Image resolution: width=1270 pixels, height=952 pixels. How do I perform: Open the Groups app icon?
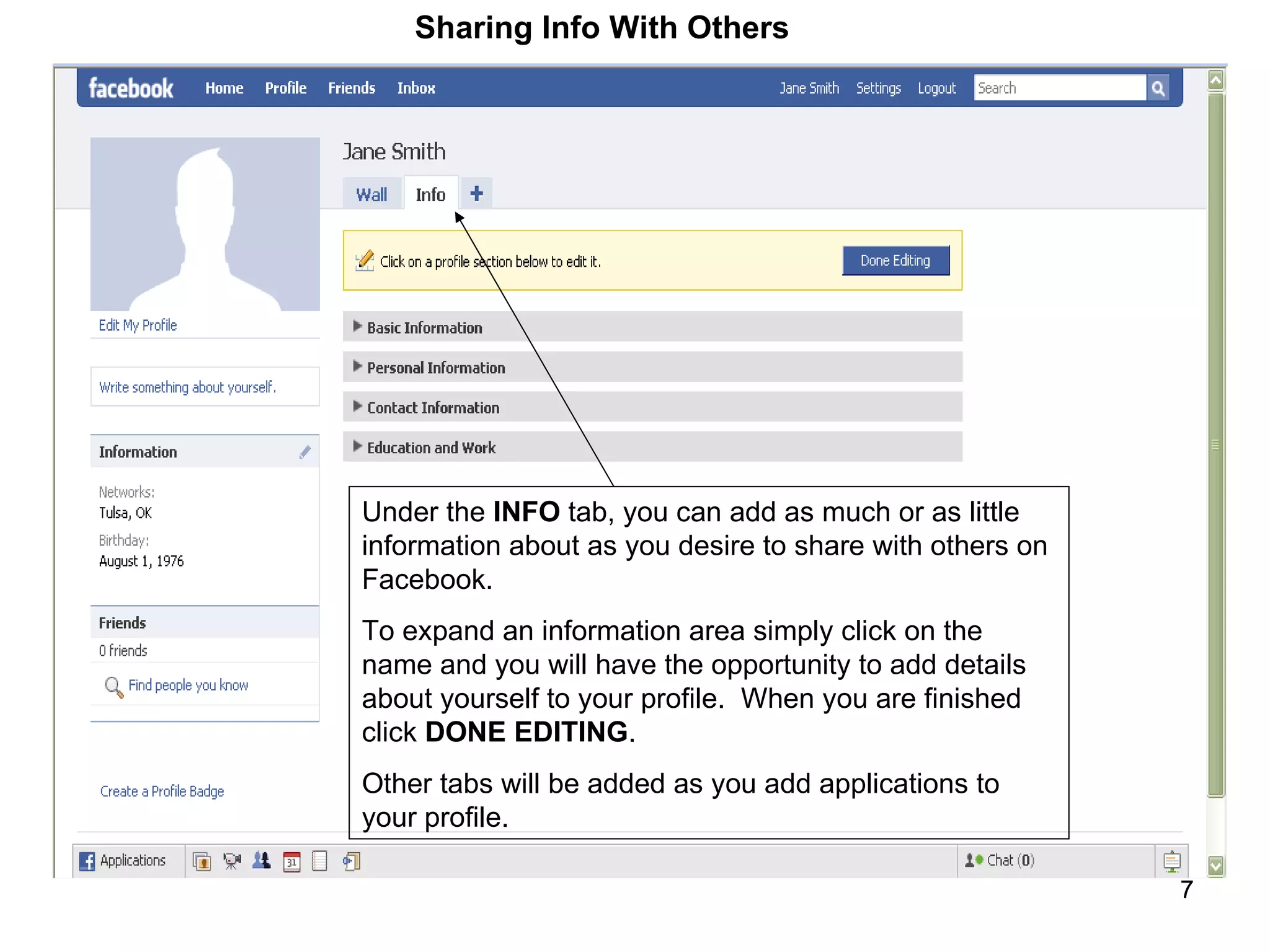(x=262, y=861)
